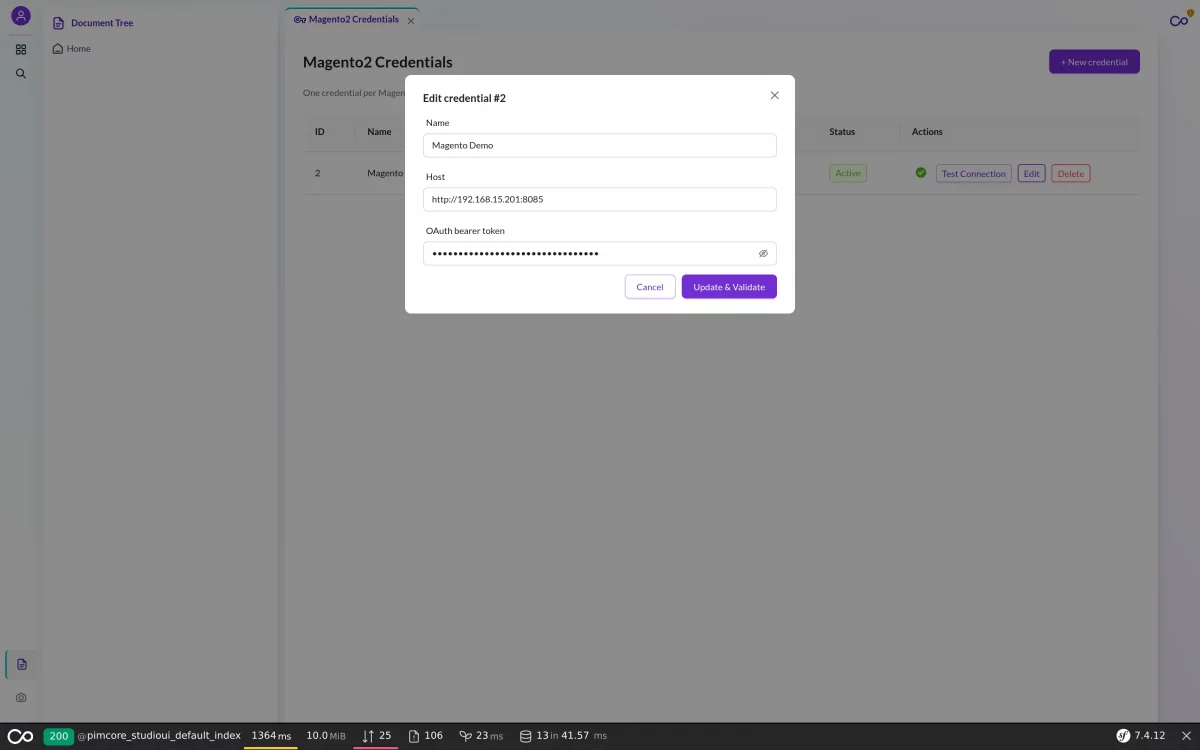Open the camera icon in lower sidebar

[22, 697]
